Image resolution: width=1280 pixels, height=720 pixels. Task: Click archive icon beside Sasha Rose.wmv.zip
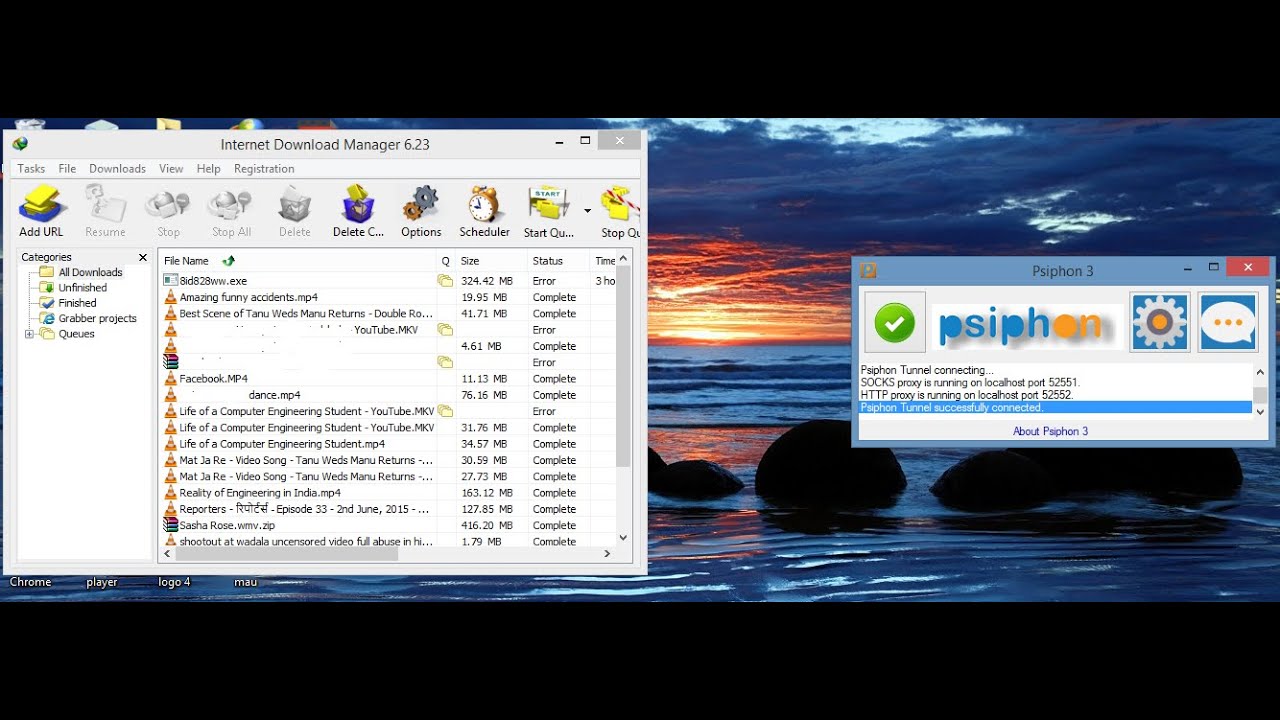171,525
